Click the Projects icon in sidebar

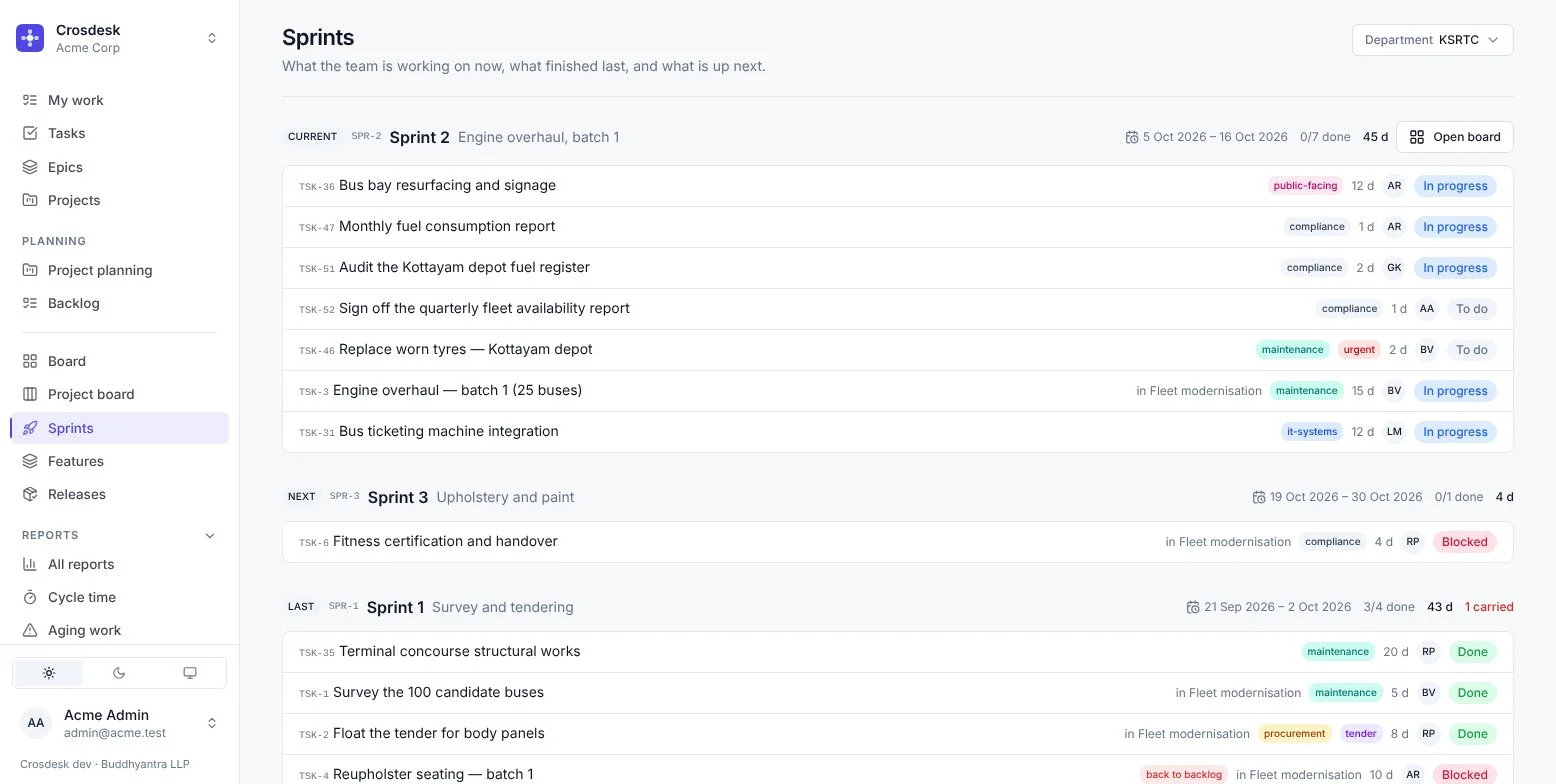30,200
